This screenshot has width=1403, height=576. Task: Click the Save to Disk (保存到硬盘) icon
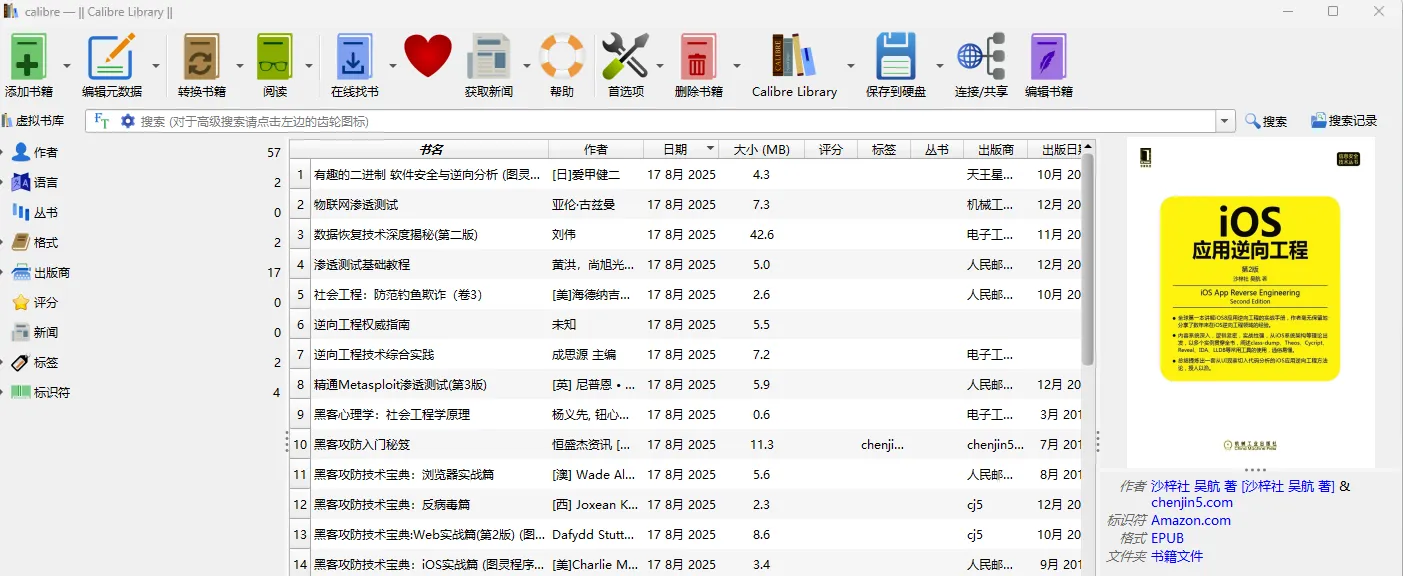[895, 57]
